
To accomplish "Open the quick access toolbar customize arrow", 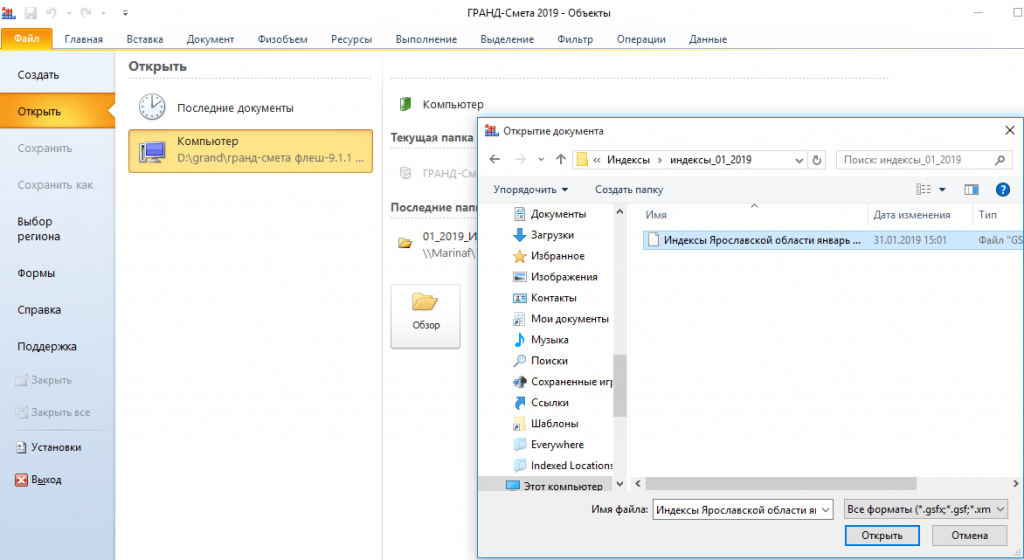I will click(125, 12).
